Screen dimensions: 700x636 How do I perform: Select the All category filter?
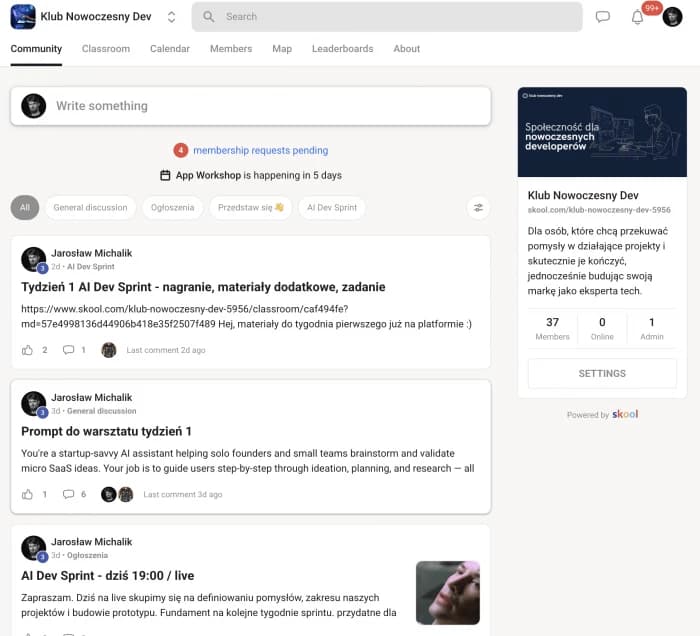[x=25, y=208]
